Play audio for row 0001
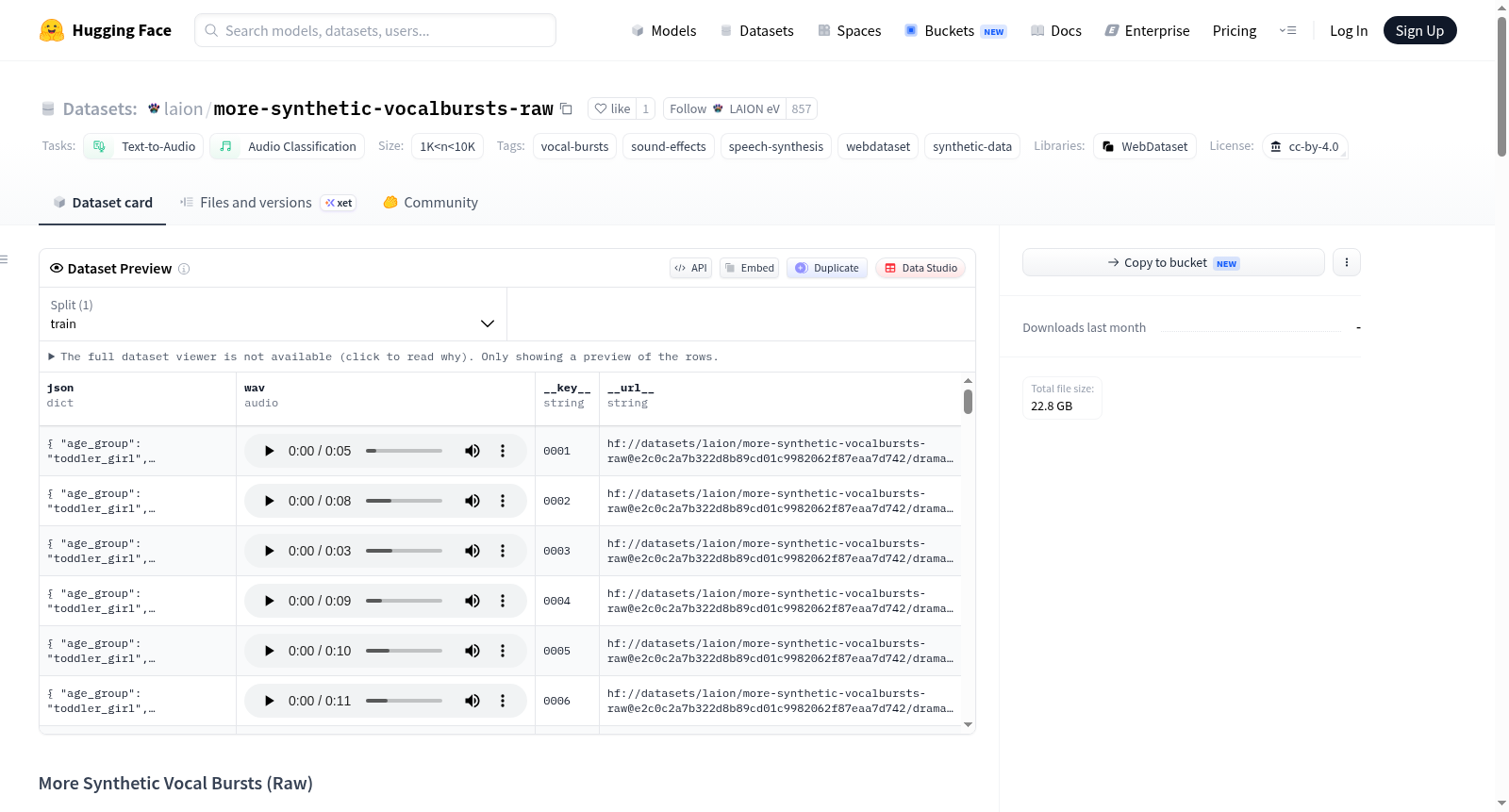 point(269,451)
